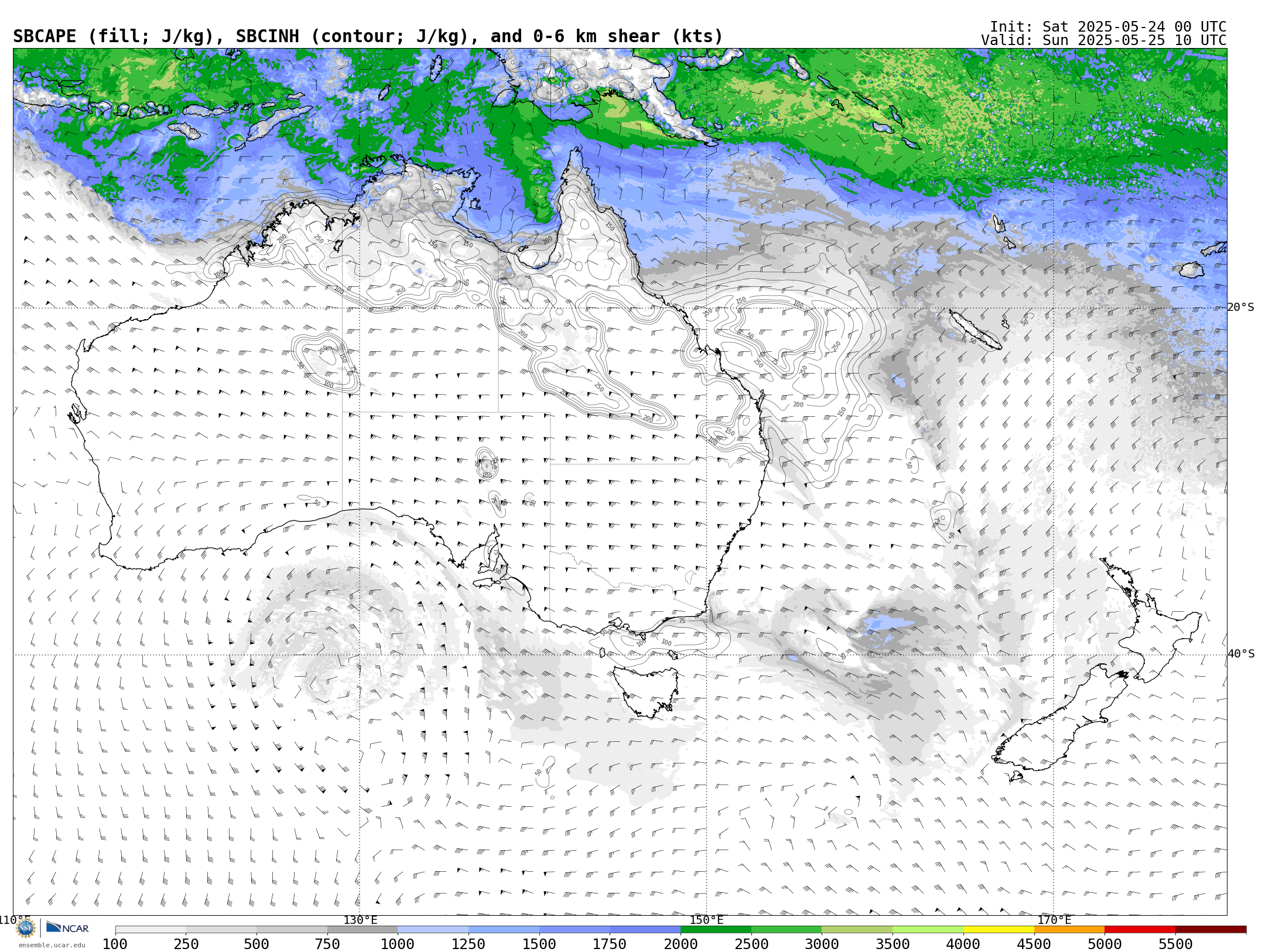Click the 500 colorbar tick label
The height and width of the screenshot is (952, 1265).
[x=257, y=944]
